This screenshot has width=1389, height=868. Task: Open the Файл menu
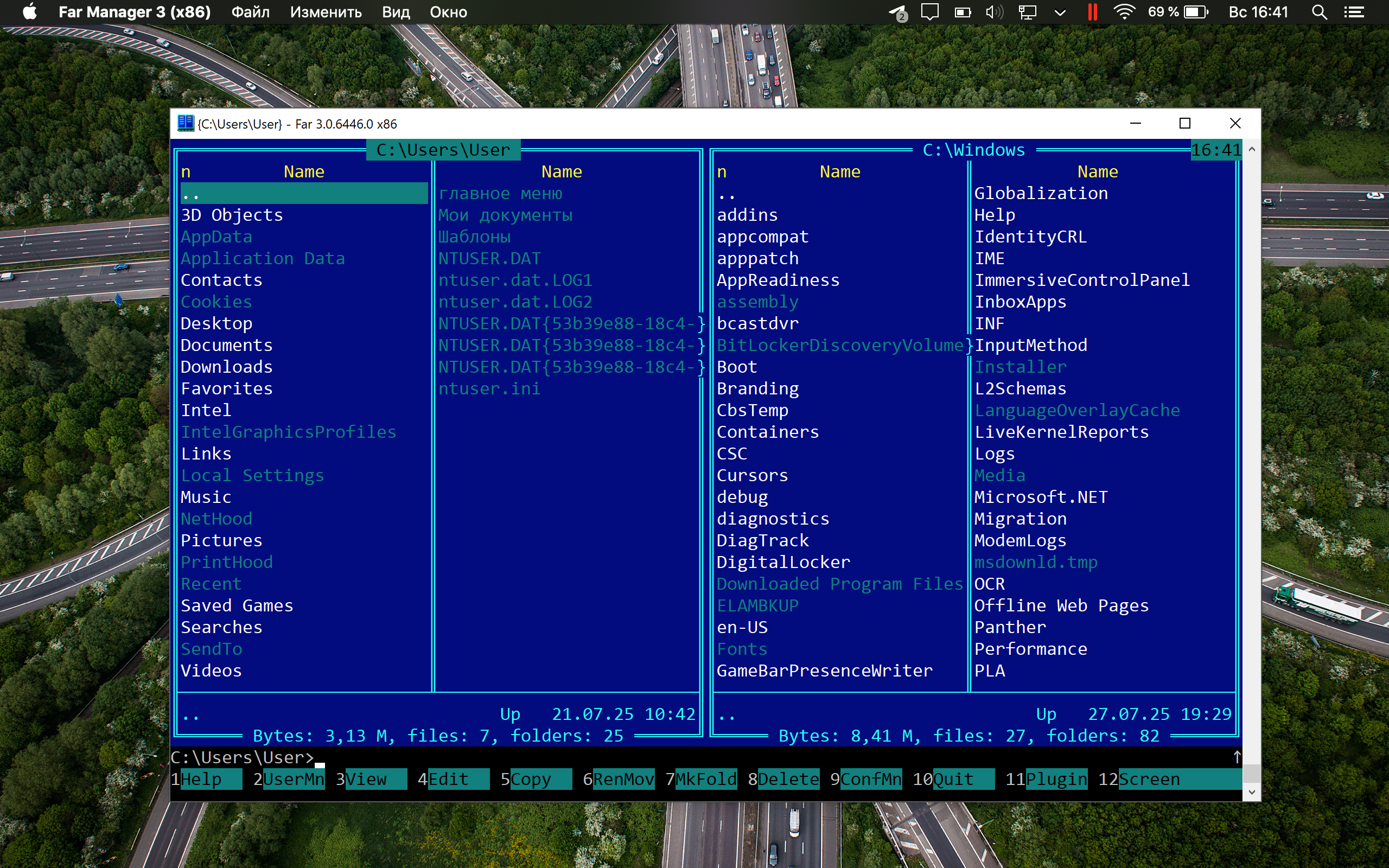250,12
